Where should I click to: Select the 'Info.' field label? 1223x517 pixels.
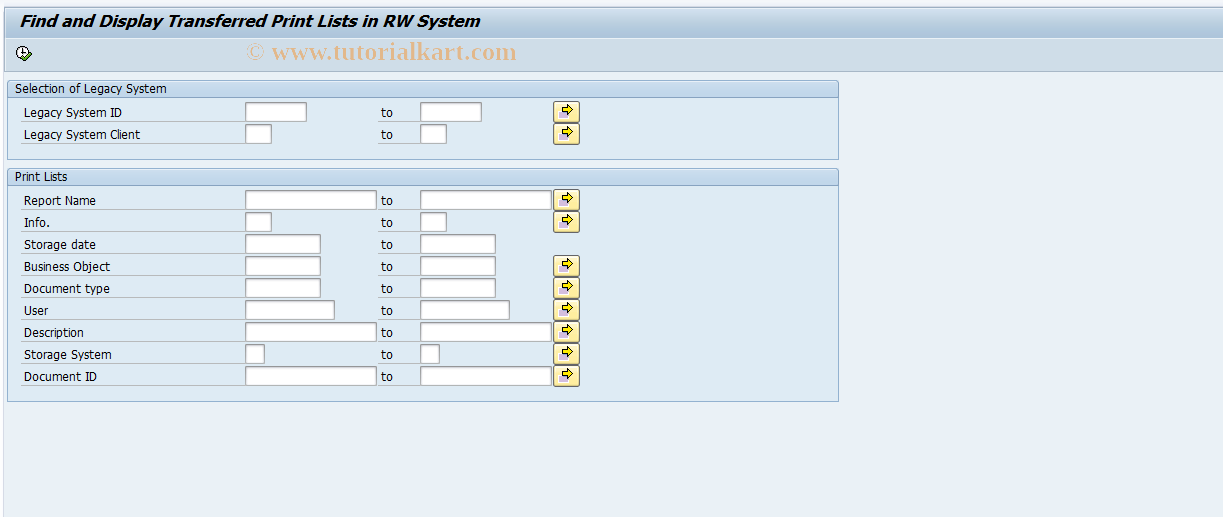coord(37,223)
